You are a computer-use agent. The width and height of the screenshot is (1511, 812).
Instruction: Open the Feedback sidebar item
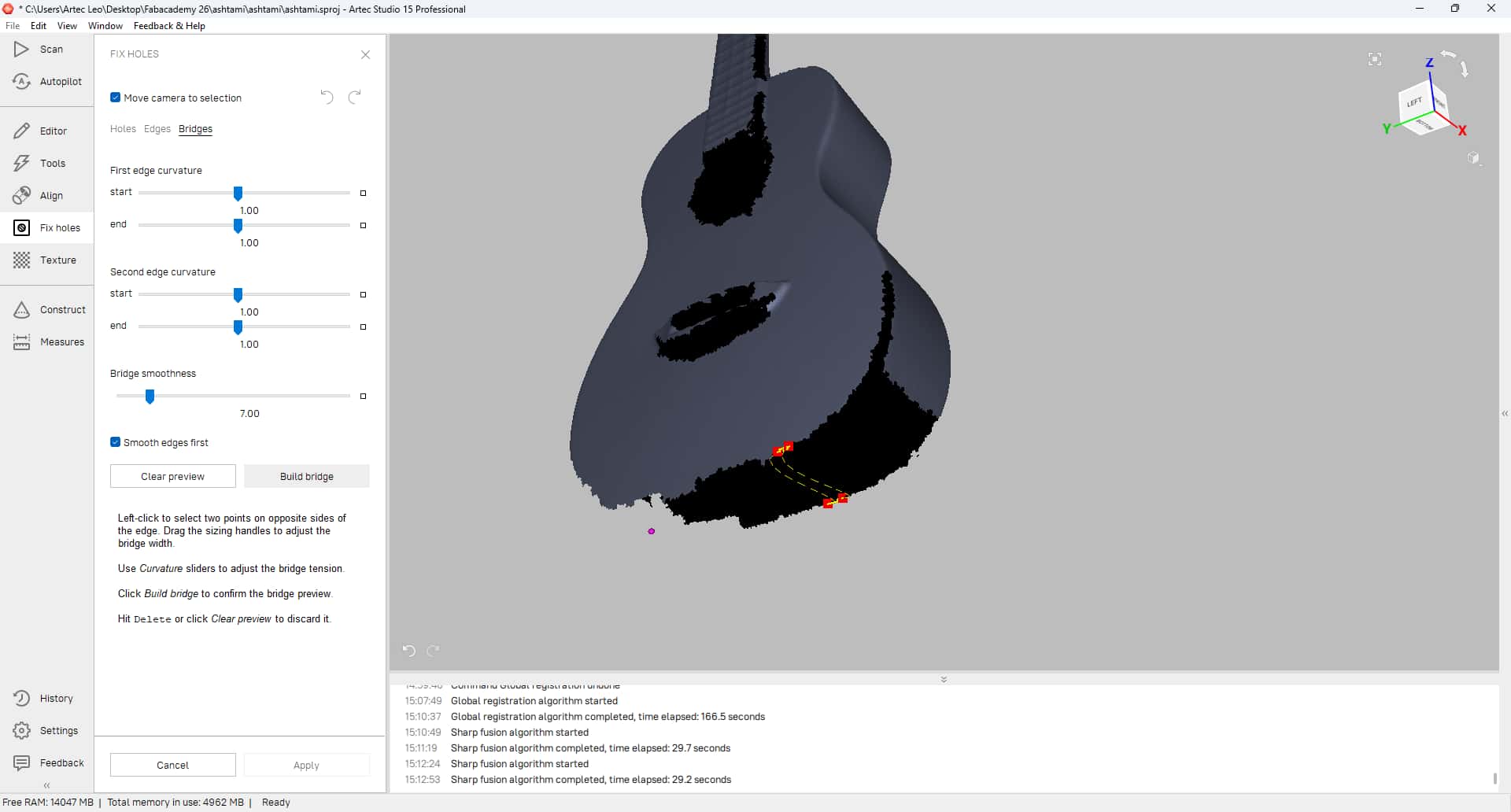click(x=46, y=762)
